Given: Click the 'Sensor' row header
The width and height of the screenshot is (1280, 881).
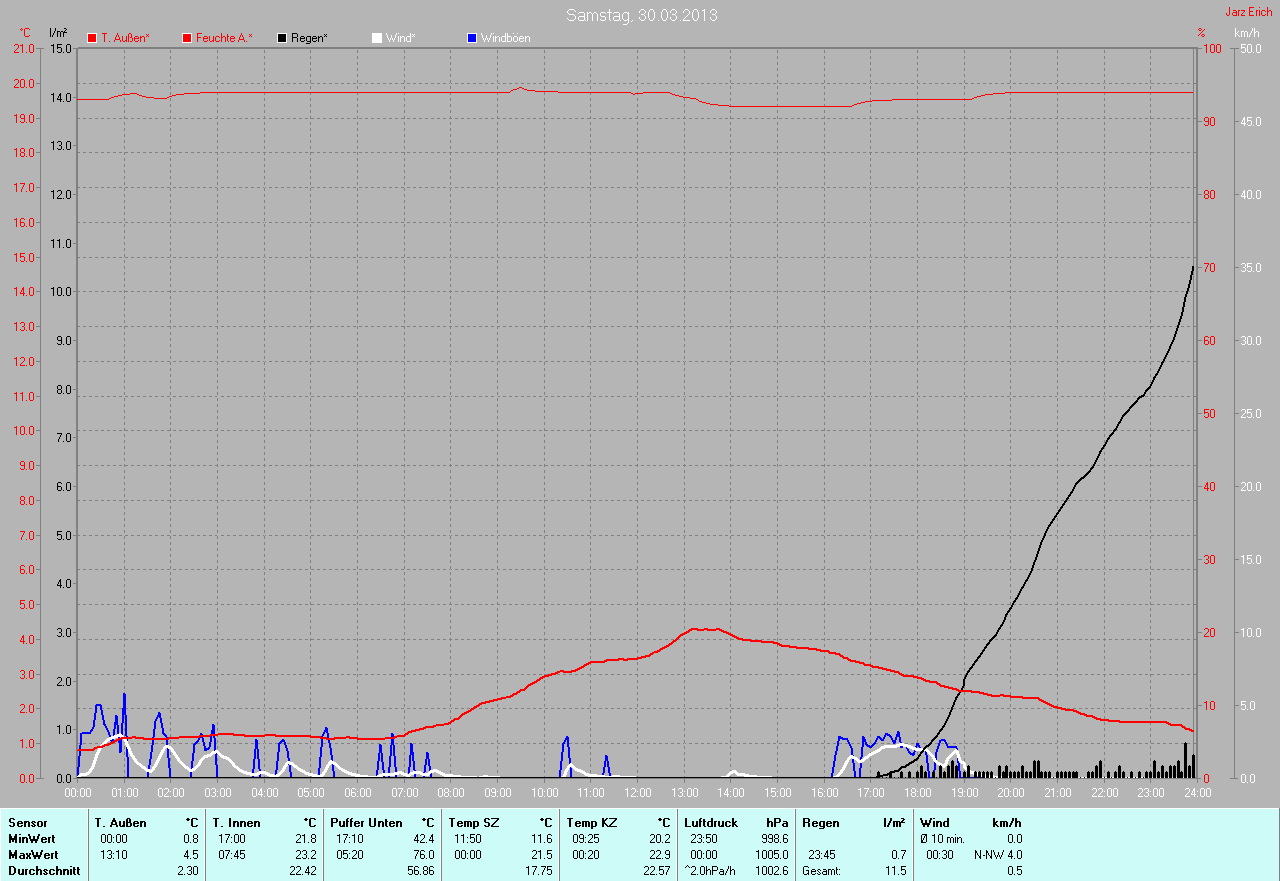Looking at the screenshot, I should (x=27, y=823).
